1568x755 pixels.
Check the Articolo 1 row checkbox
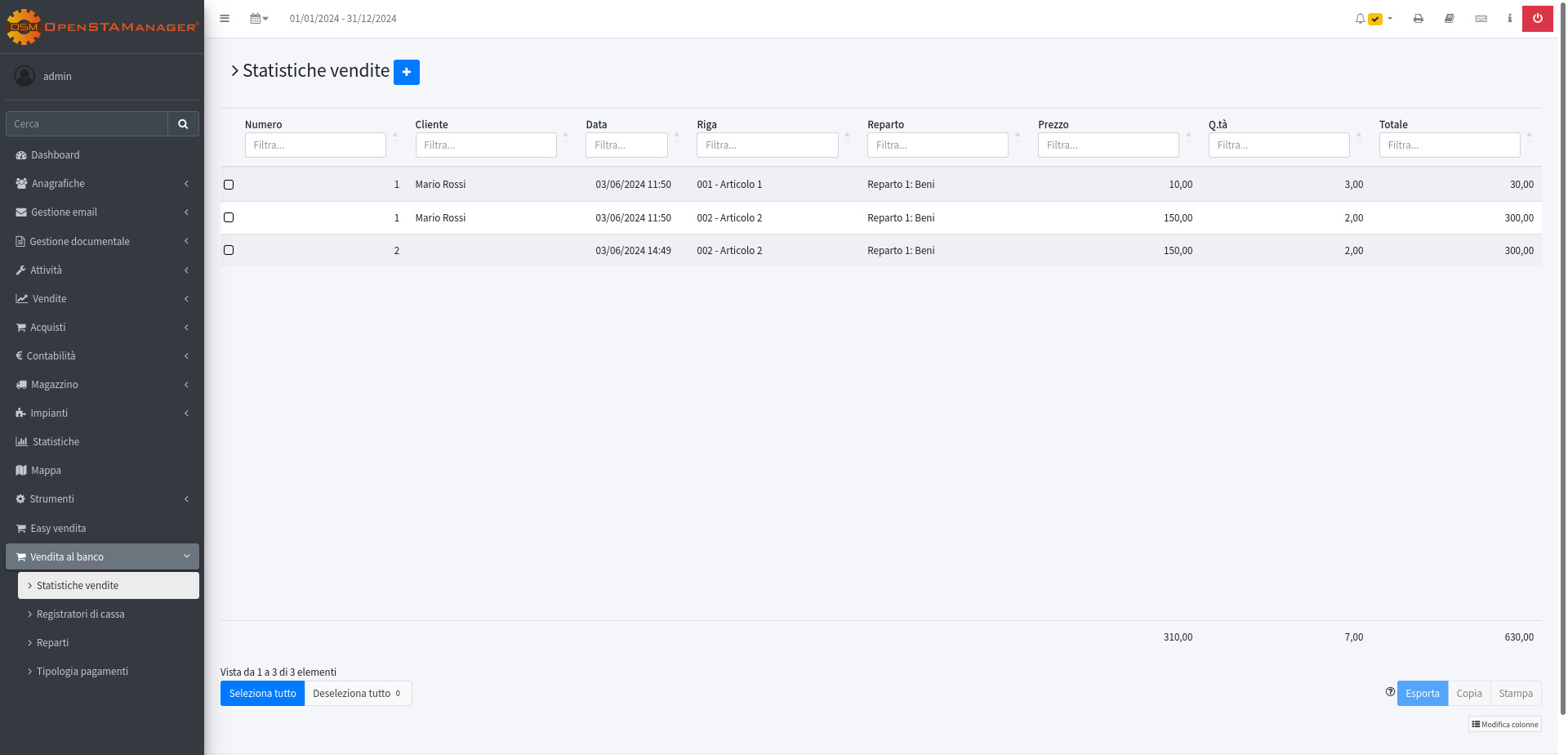click(229, 185)
